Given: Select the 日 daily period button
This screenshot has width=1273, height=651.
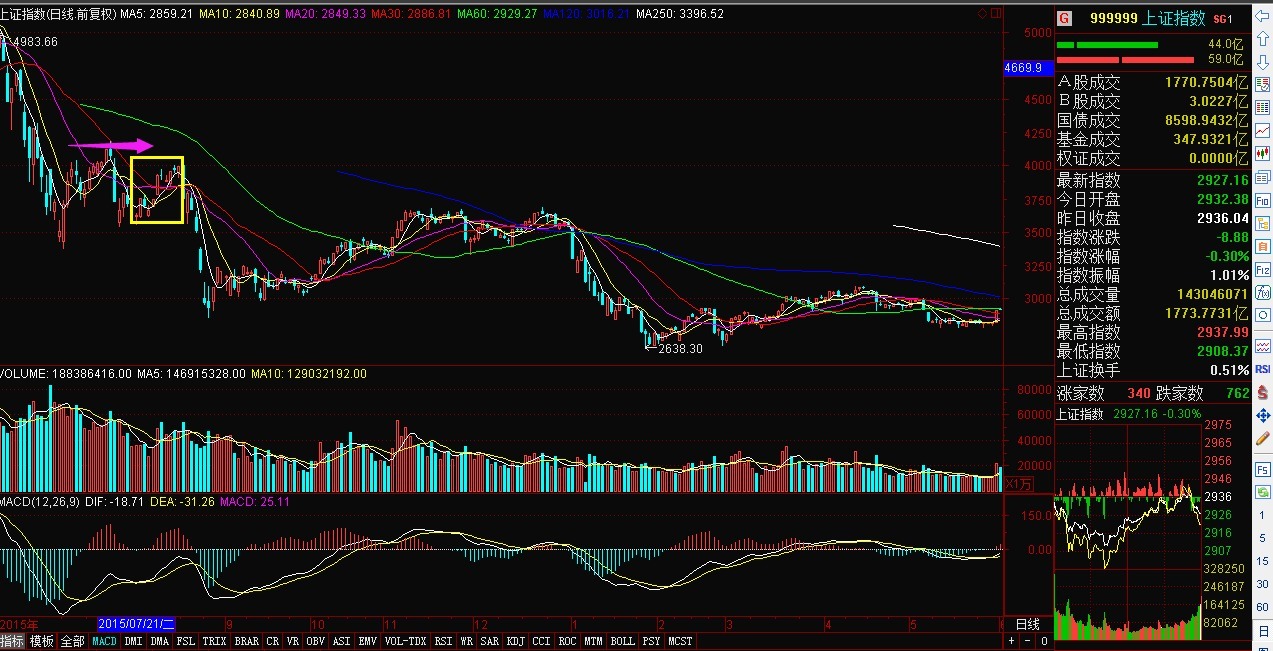Looking at the screenshot, I should pyautogui.click(x=1264, y=630).
